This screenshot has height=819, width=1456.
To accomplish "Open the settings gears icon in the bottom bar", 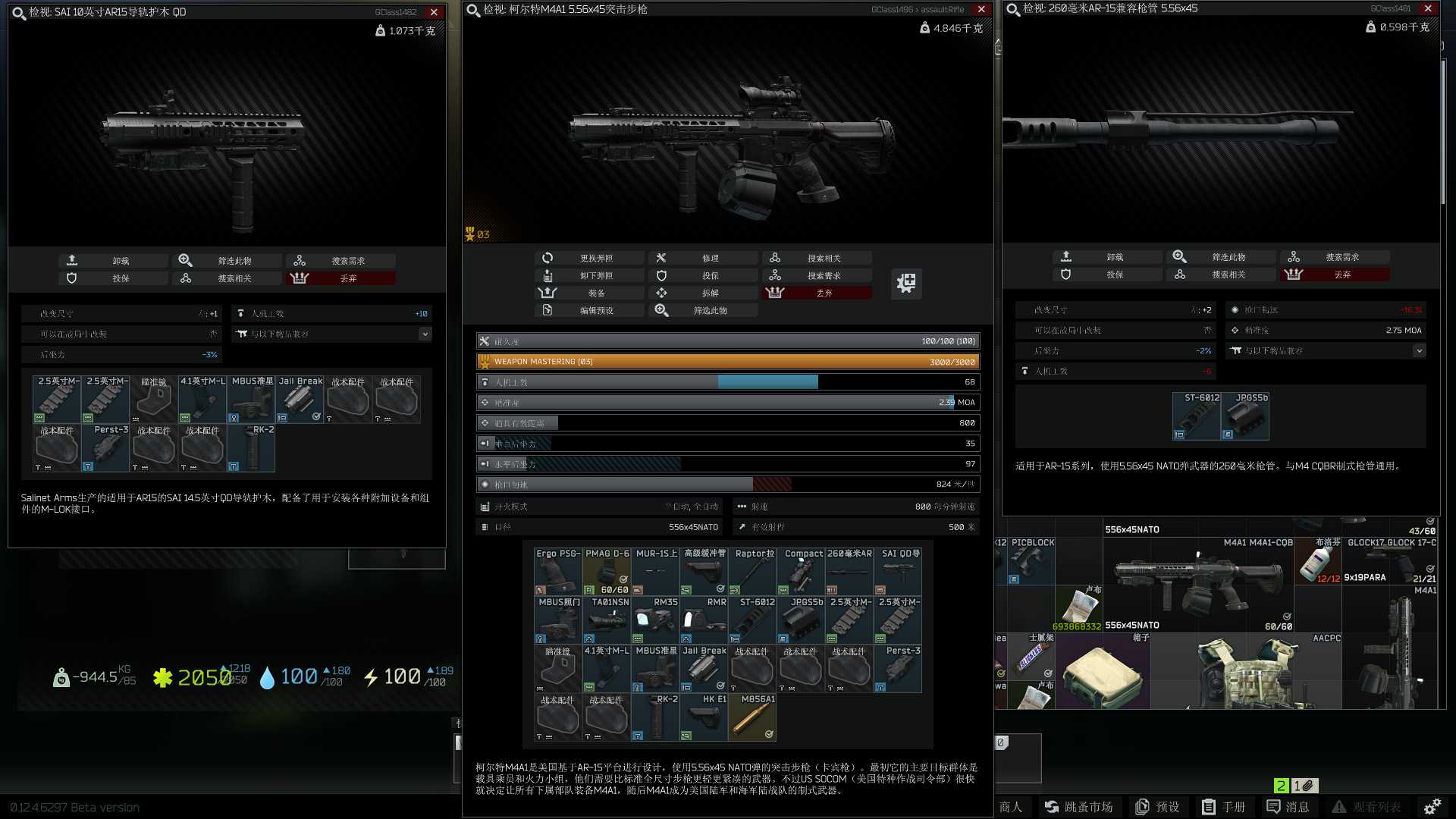I will tap(1432, 807).
